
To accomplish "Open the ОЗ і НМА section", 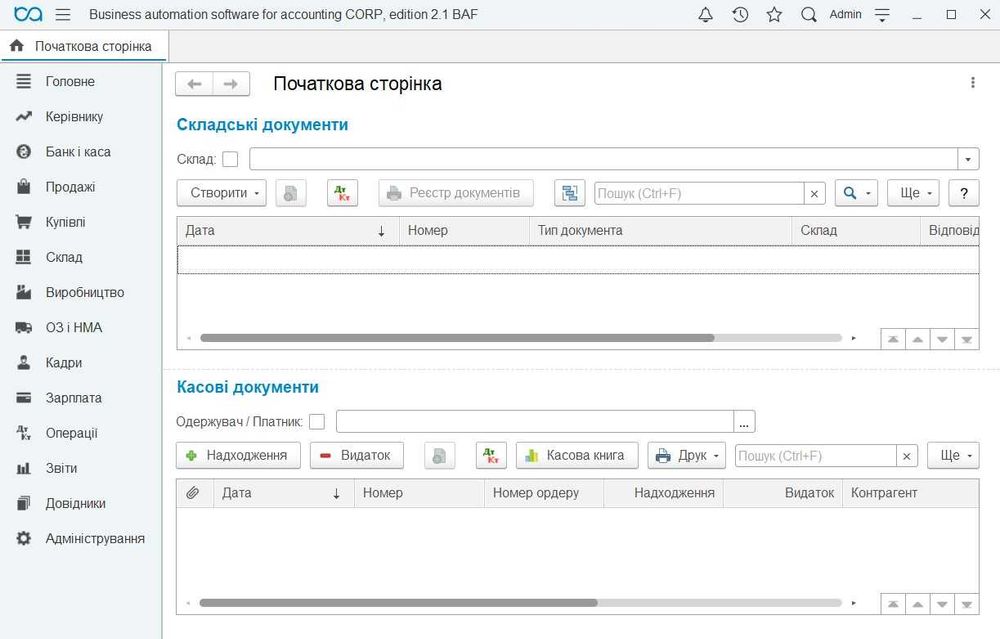I will [x=73, y=328].
